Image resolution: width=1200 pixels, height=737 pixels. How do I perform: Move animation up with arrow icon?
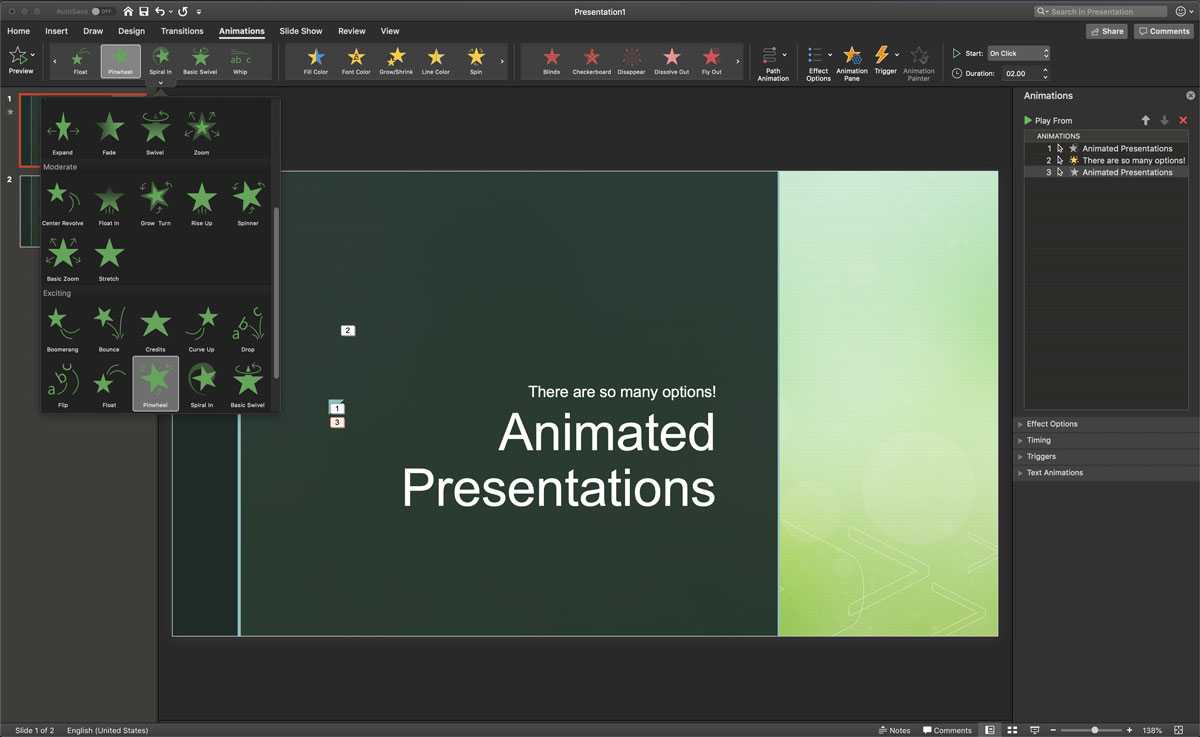click(1146, 120)
